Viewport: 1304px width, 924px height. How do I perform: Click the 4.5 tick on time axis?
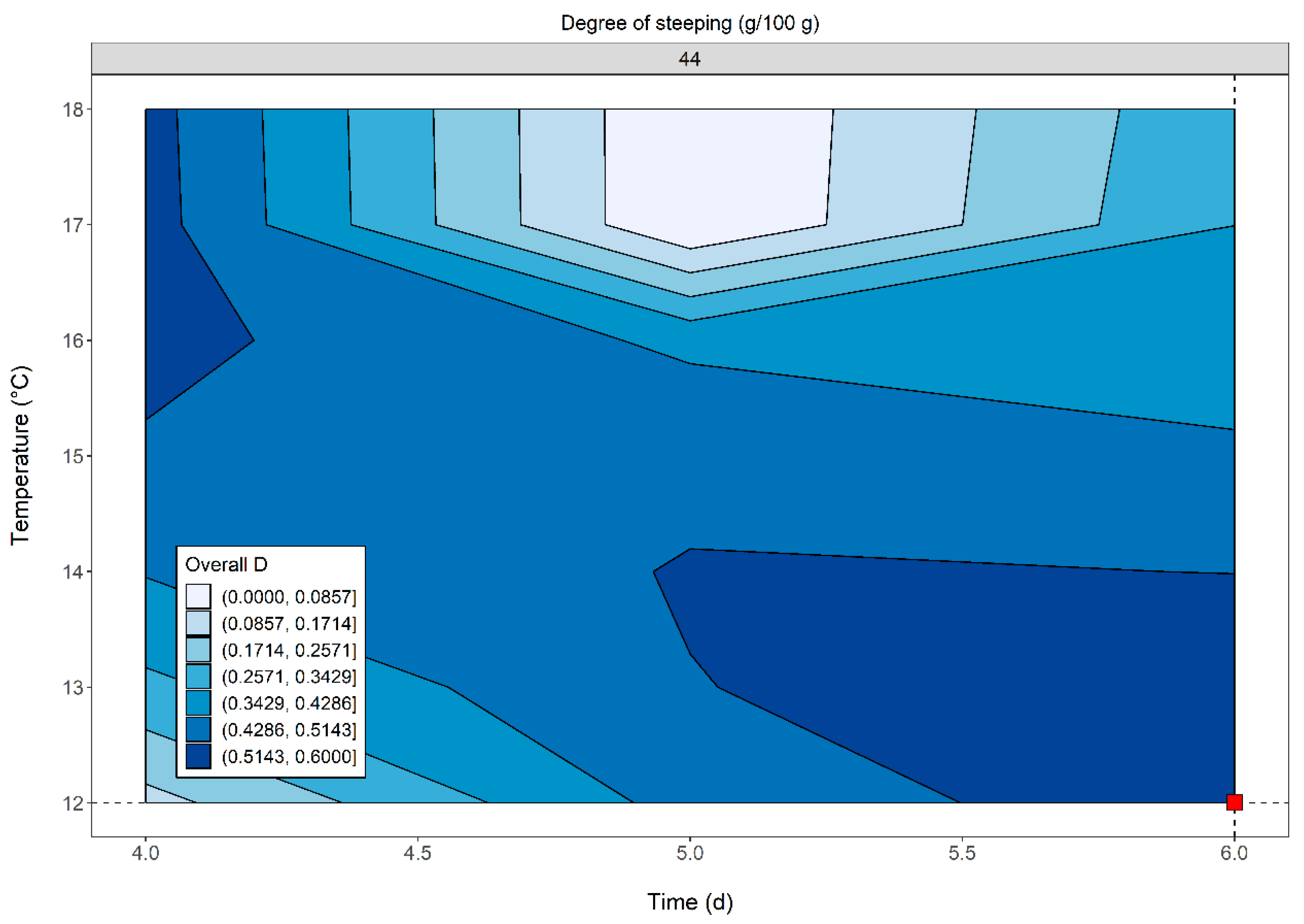(417, 853)
